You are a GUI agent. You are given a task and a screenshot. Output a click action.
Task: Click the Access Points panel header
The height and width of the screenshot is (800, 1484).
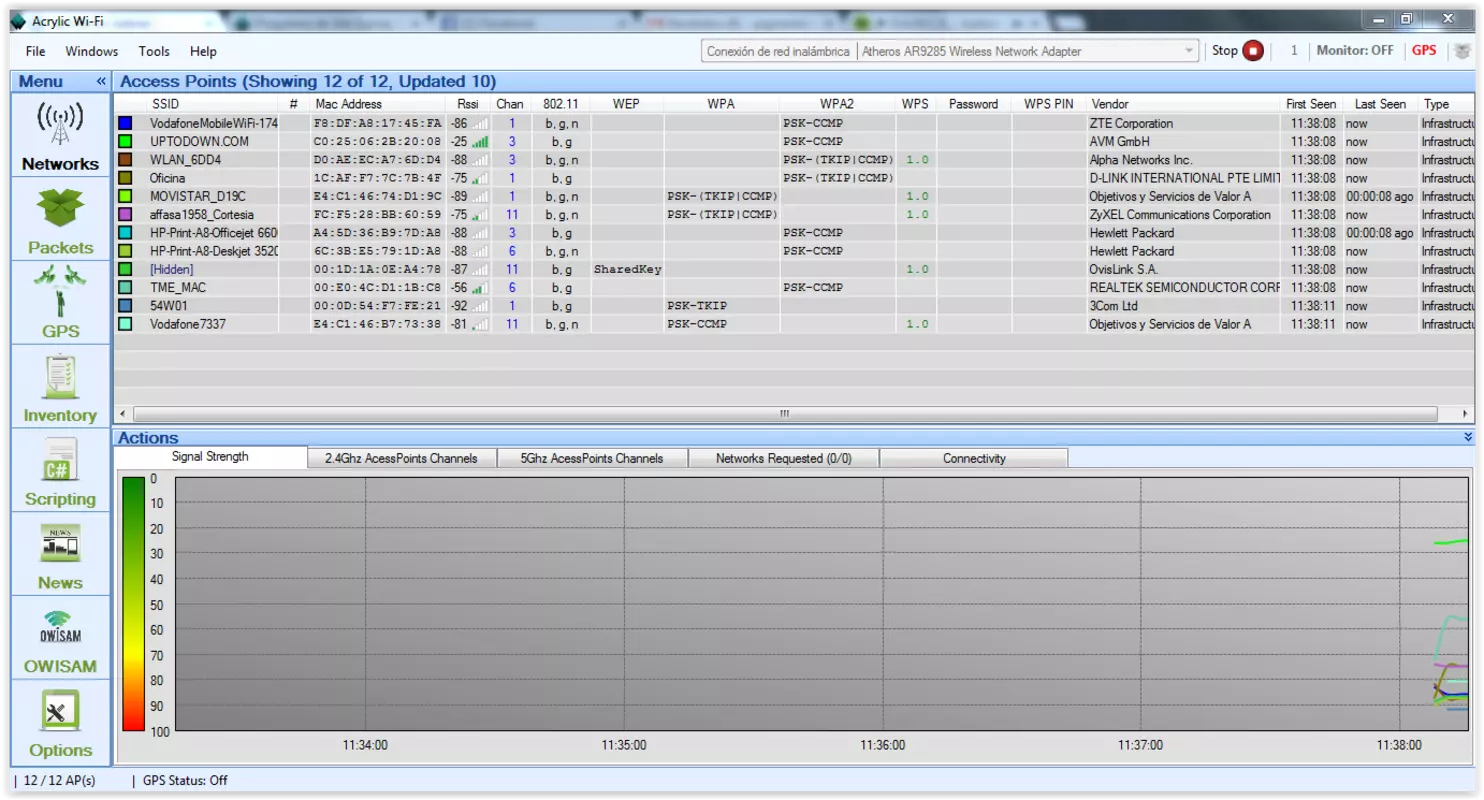click(x=795, y=82)
